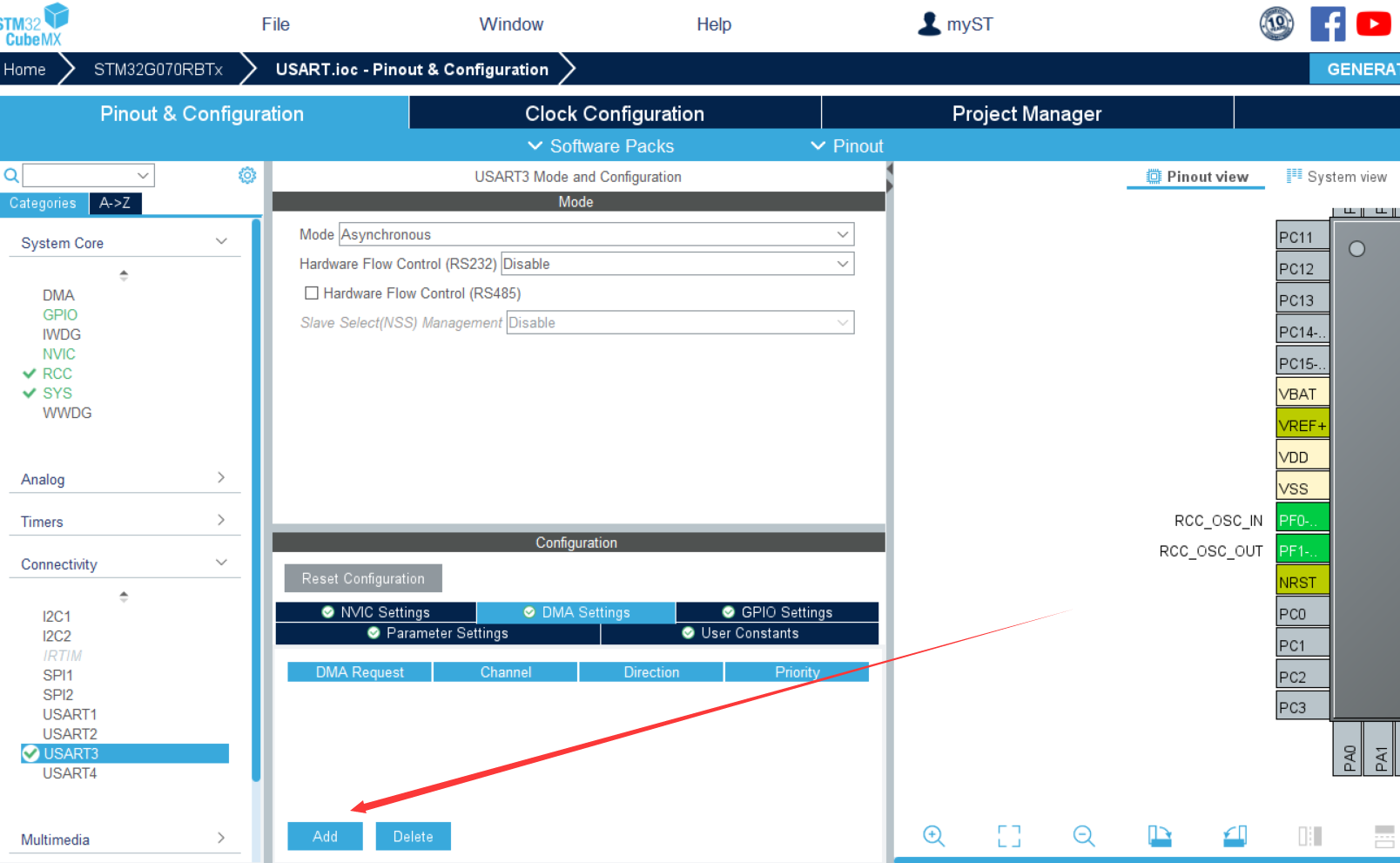Viewport: 1400px width, 863px height.
Task: Open the Facebook icon link
Action: [x=1327, y=24]
